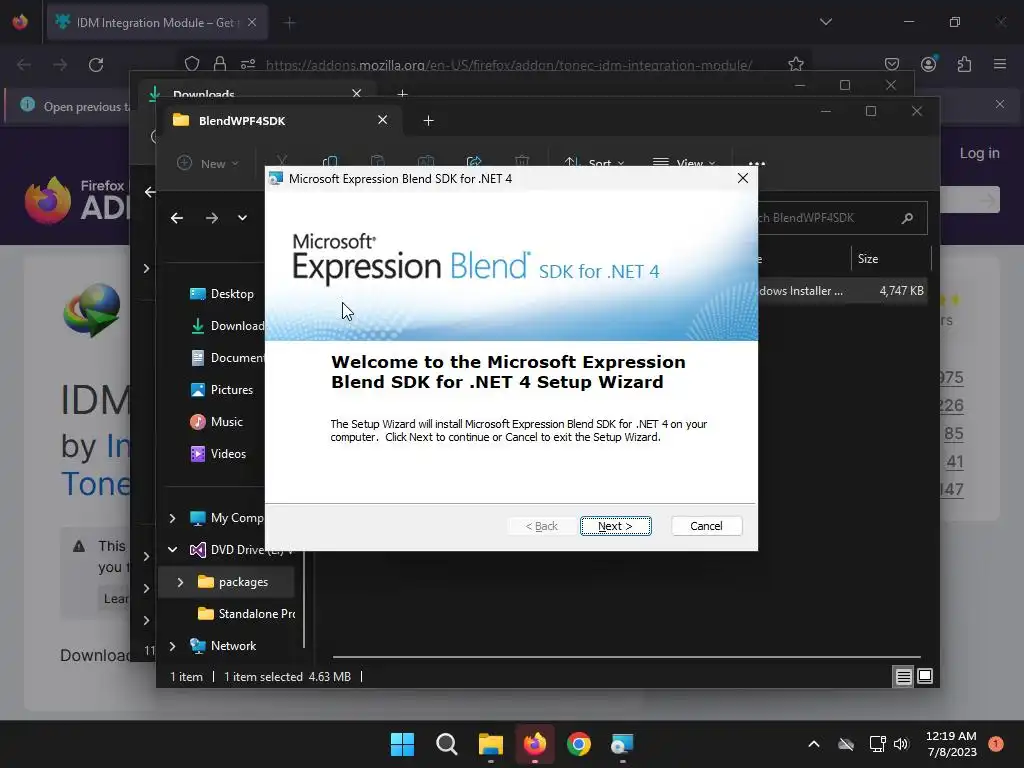1024x768 pixels.
Task: Click the Paste icon in toolbar
Action: pos(377,161)
